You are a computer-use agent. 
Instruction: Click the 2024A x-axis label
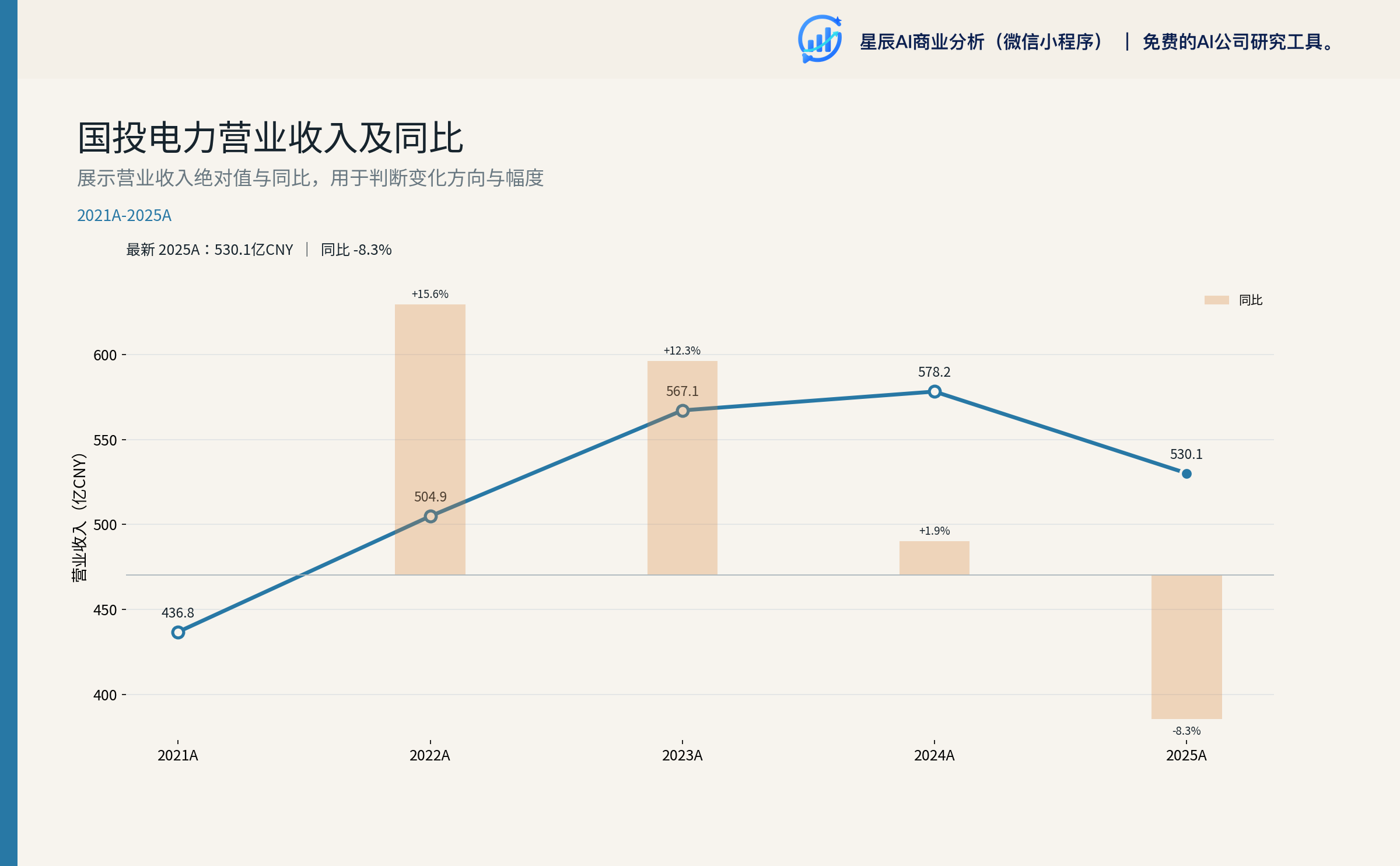[935, 756]
